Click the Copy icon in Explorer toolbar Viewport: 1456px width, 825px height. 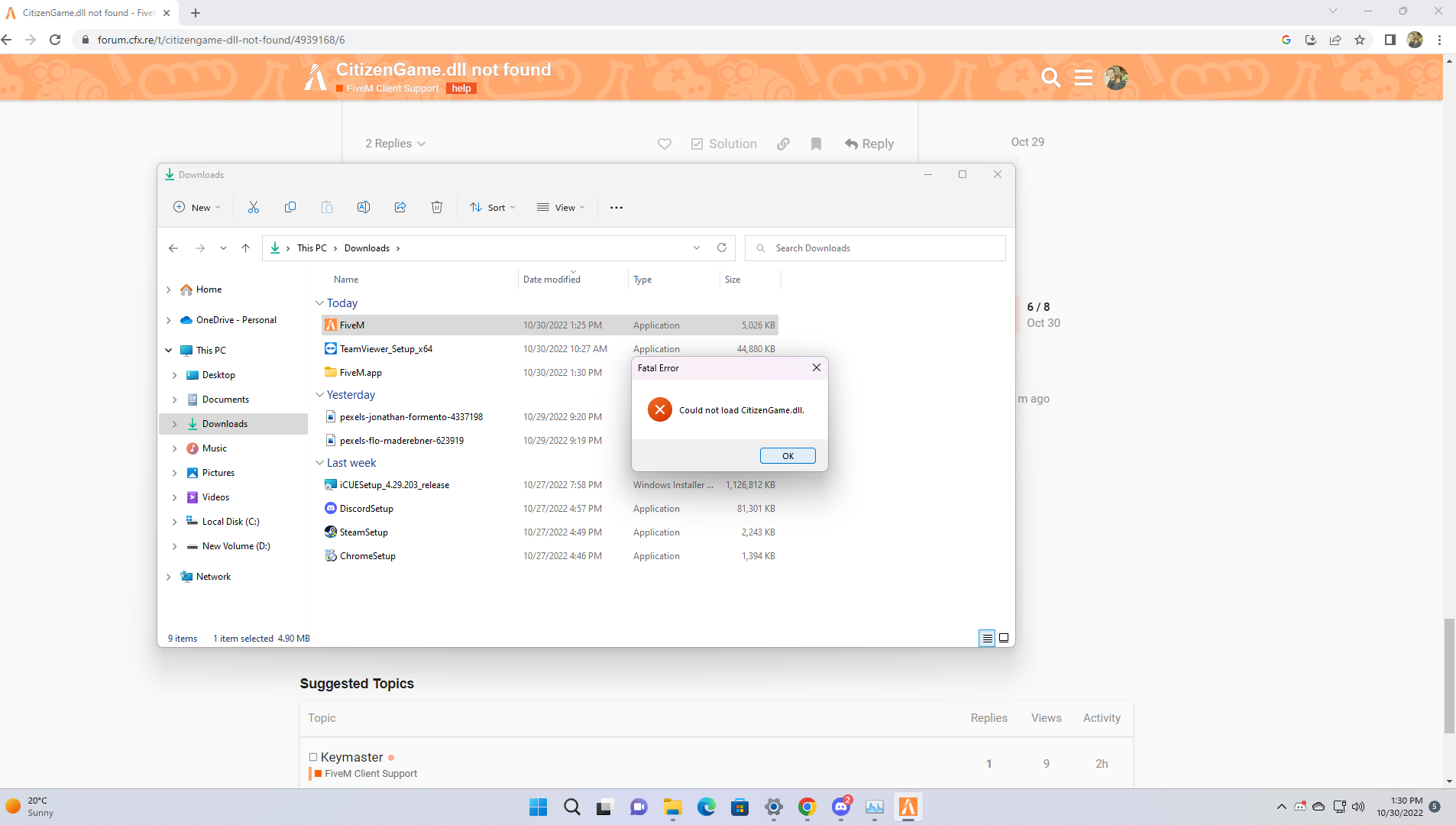coord(290,207)
